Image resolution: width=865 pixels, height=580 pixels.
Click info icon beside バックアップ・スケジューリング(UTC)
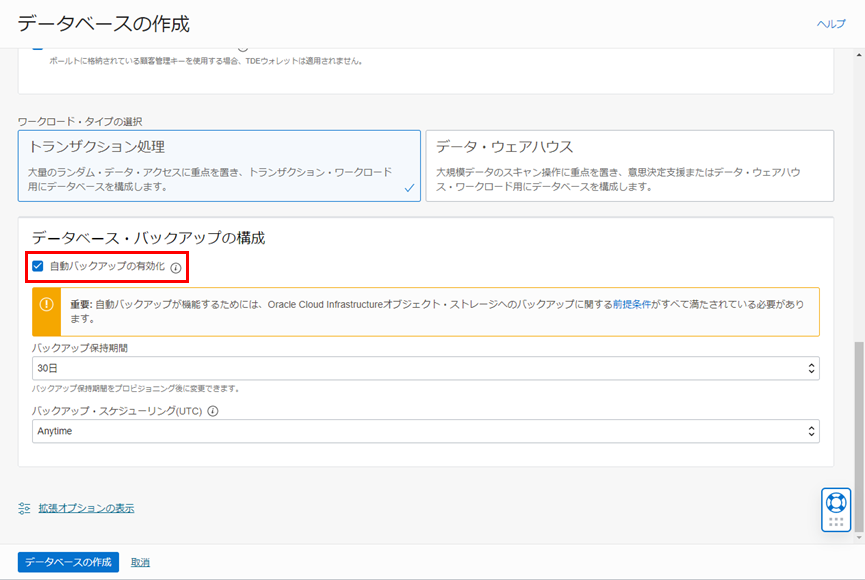(x=213, y=411)
